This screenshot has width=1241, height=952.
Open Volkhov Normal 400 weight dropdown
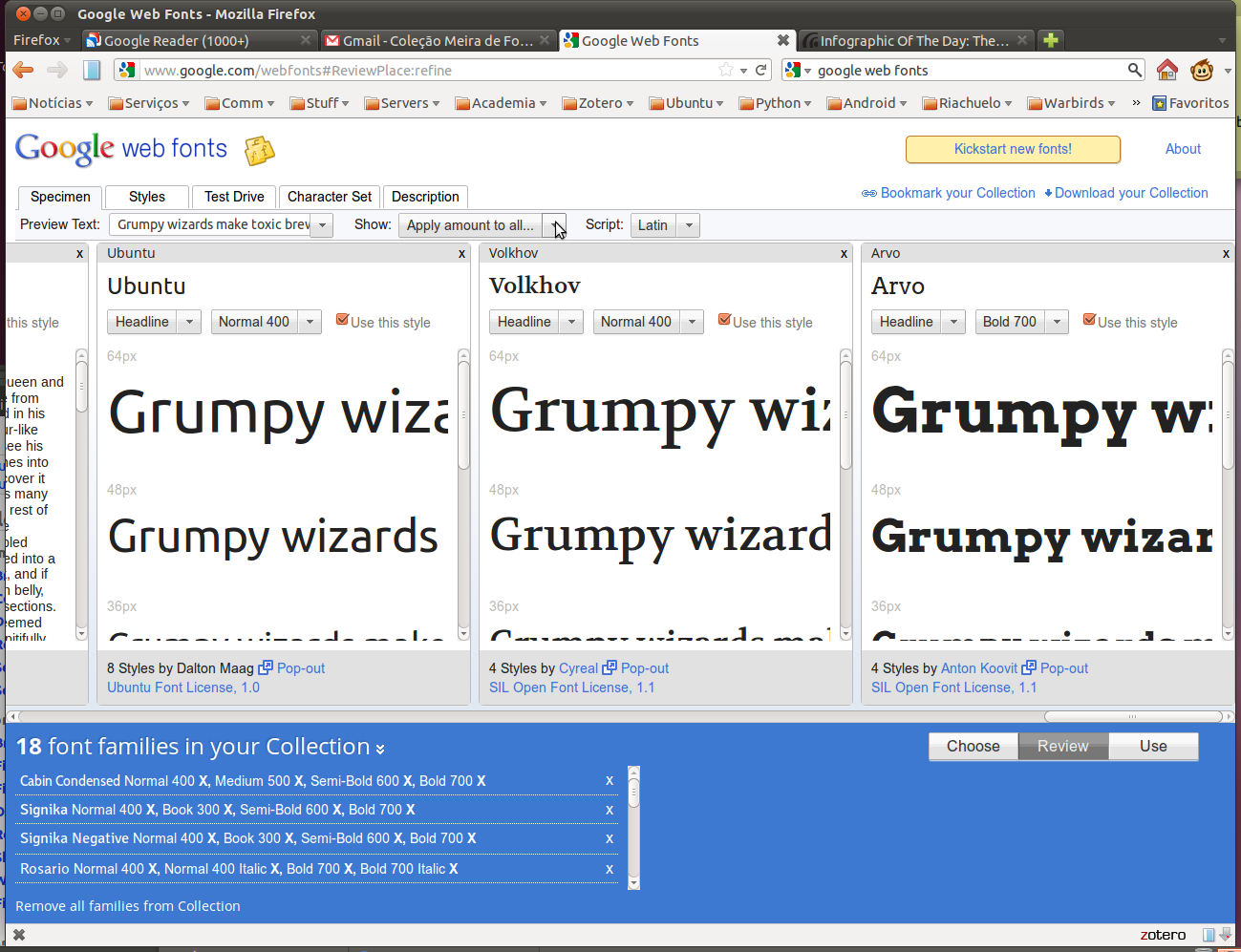692,322
